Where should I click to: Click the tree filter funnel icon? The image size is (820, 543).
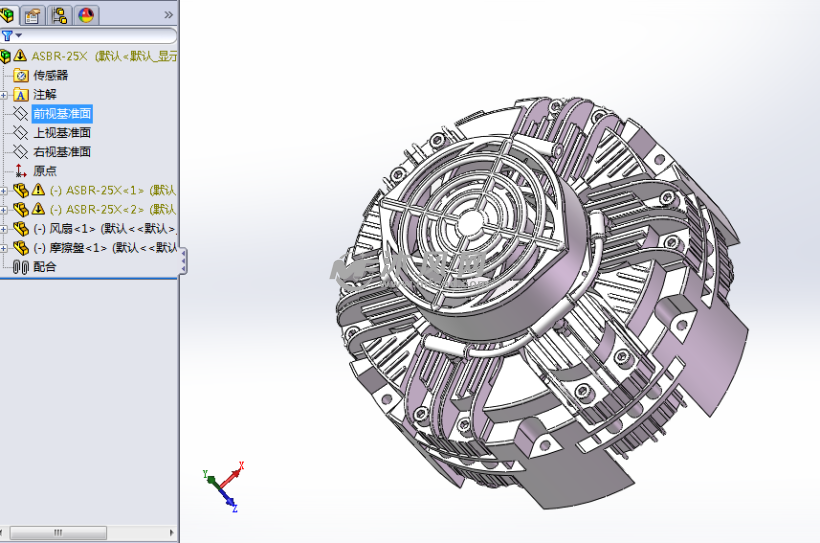[8, 35]
